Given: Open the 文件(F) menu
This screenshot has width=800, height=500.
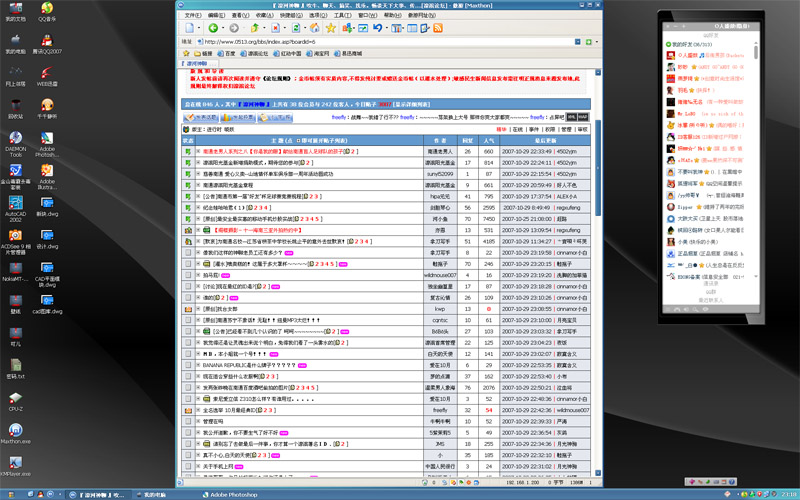Looking at the screenshot, I should [193, 16].
